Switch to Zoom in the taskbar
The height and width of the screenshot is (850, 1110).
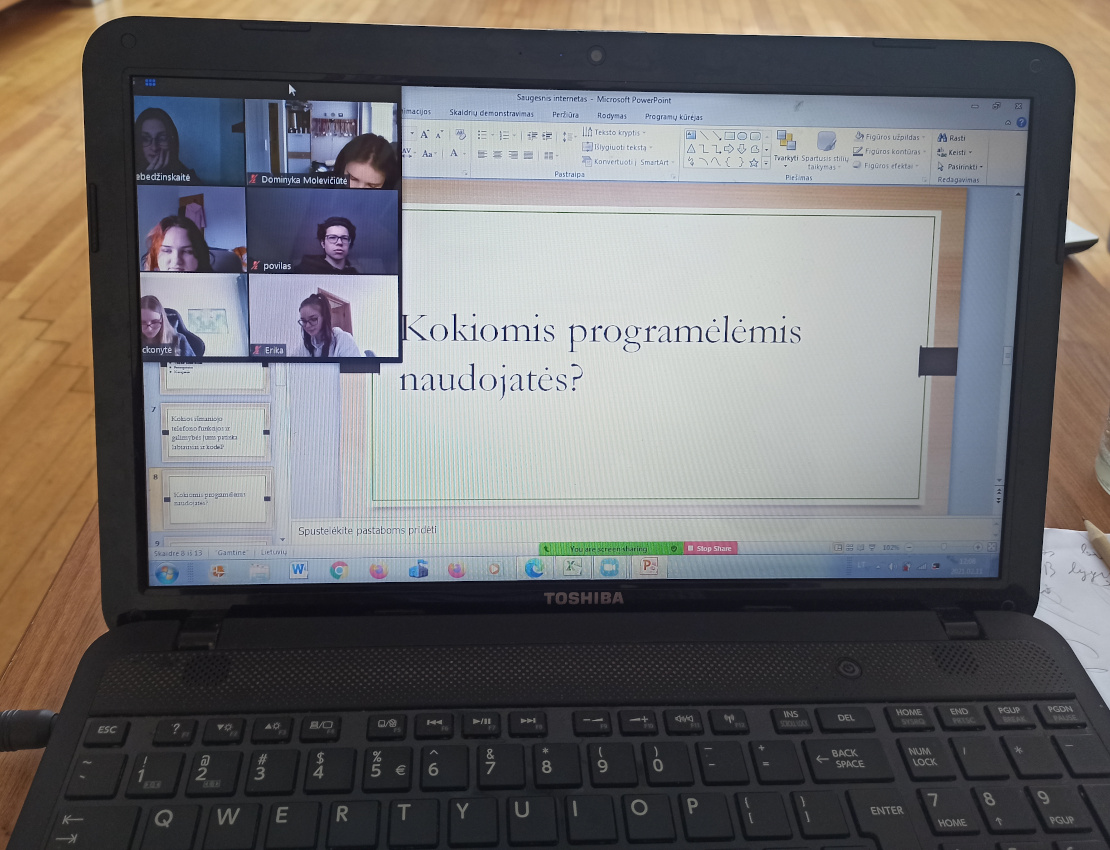610,566
